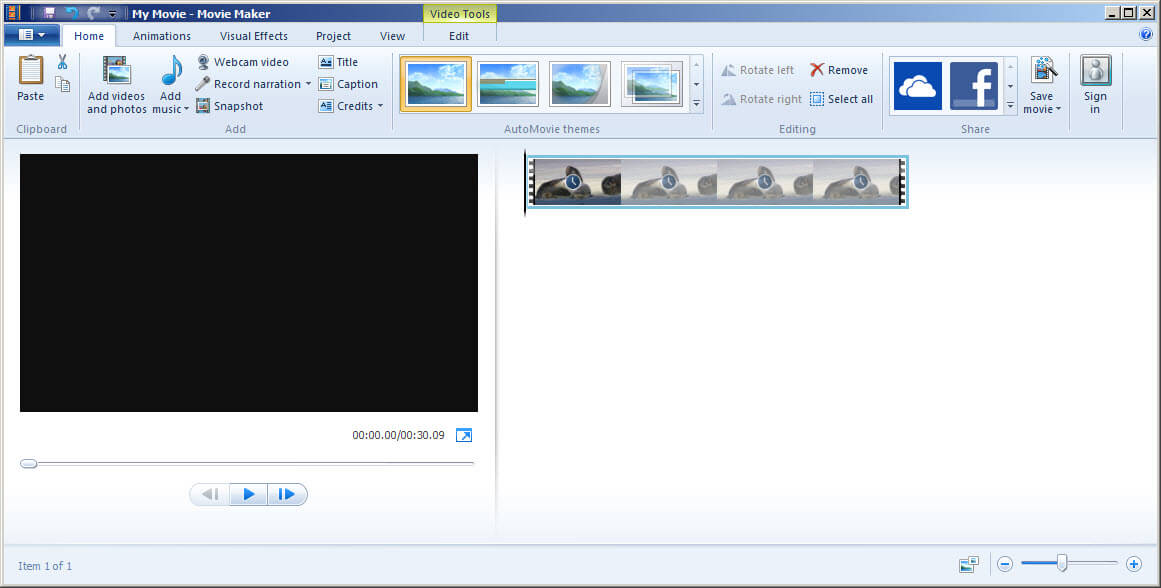Start Webcam video capture
Screen dimensions: 1161x588
(x=243, y=62)
